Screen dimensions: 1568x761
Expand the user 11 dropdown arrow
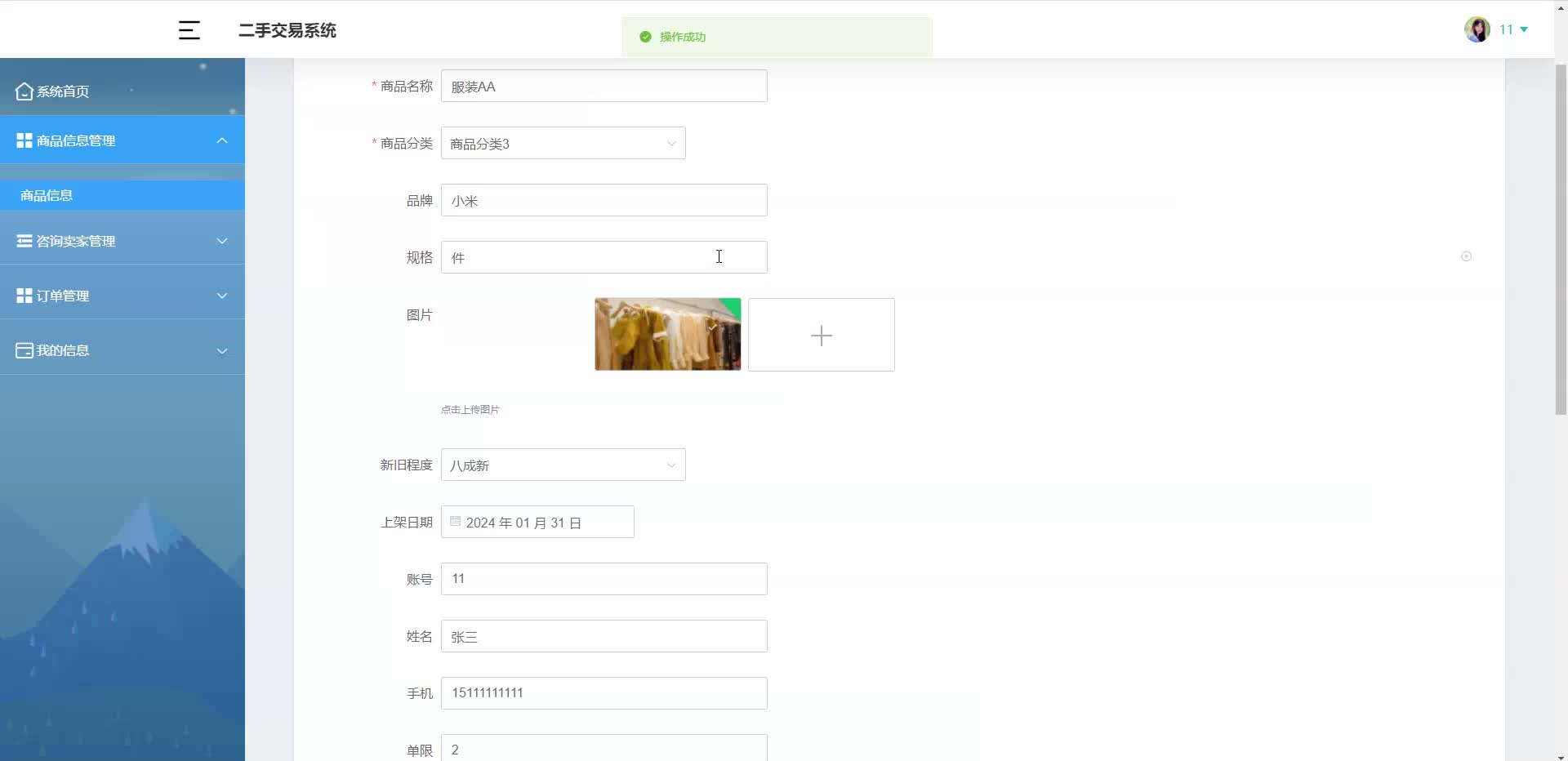1524,29
